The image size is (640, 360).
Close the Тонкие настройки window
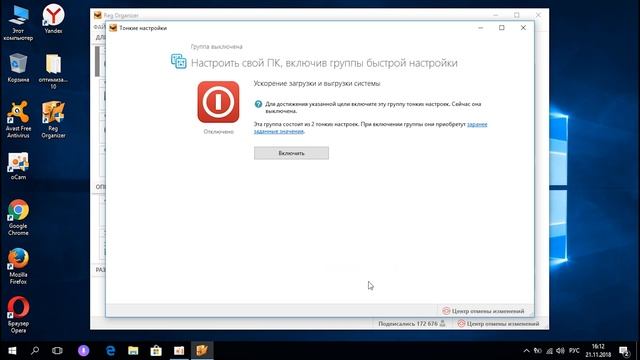(523, 28)
